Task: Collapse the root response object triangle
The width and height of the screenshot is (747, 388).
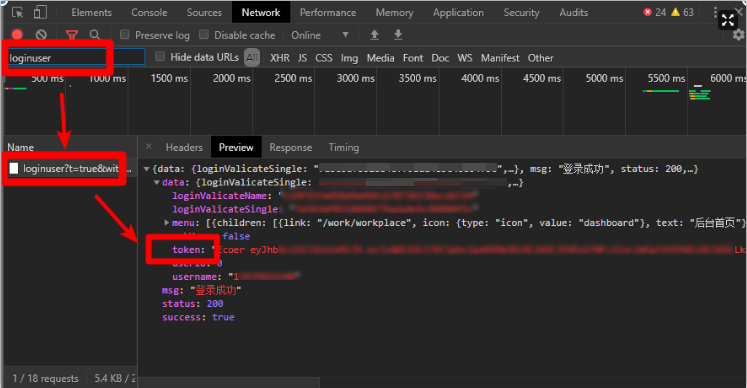Action: (147, 169)
